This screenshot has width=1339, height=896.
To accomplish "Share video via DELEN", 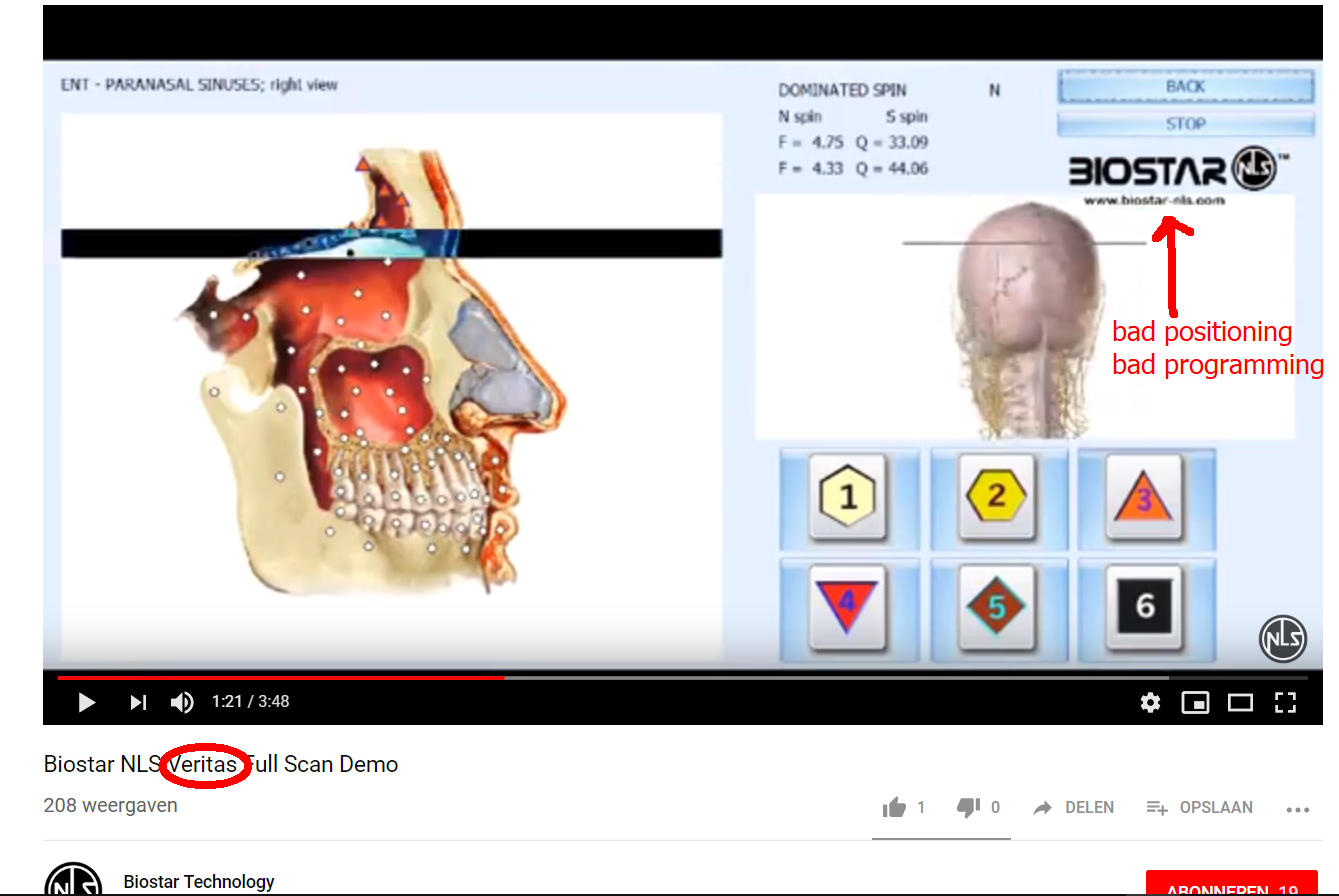I will (1073, 808).
